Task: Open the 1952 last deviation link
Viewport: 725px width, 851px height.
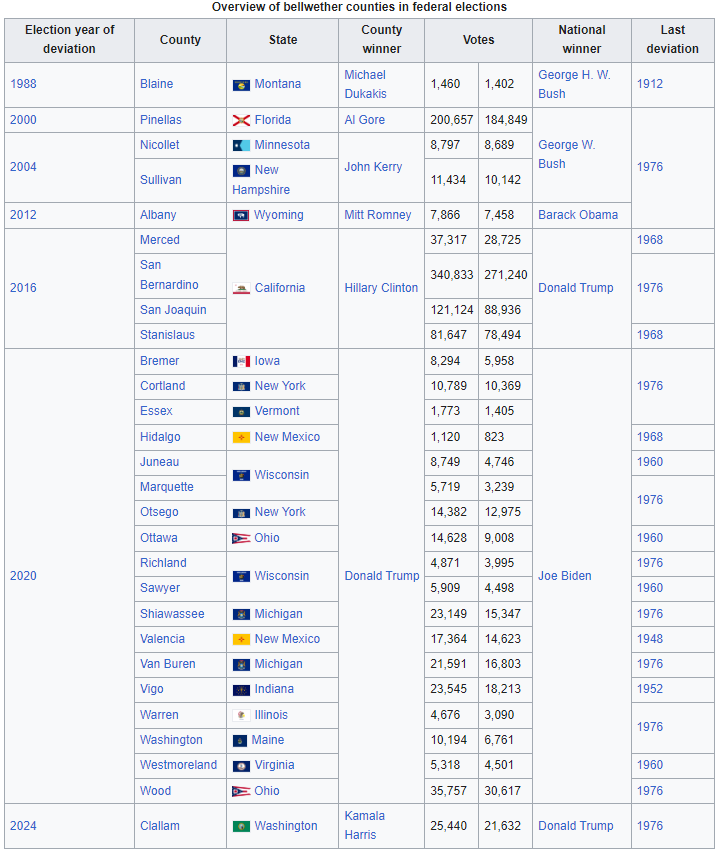Action: point(650,689)
